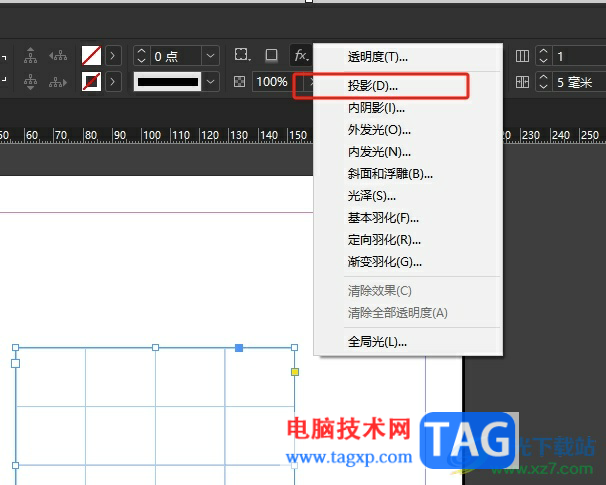
Task: Click the Number of Columns icon
Action: [522, 56]
